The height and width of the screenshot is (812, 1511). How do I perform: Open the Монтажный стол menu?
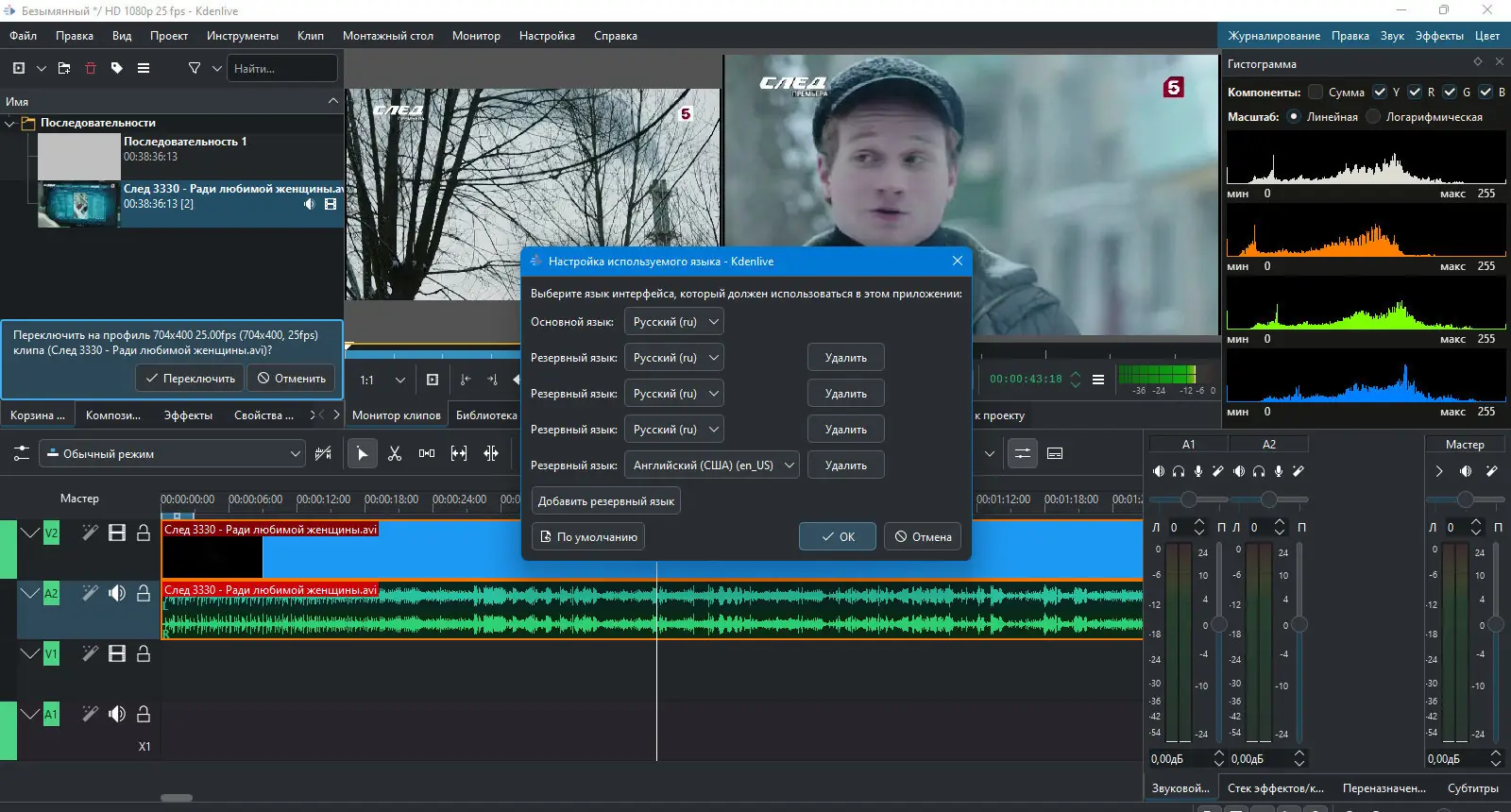point(387,36)
